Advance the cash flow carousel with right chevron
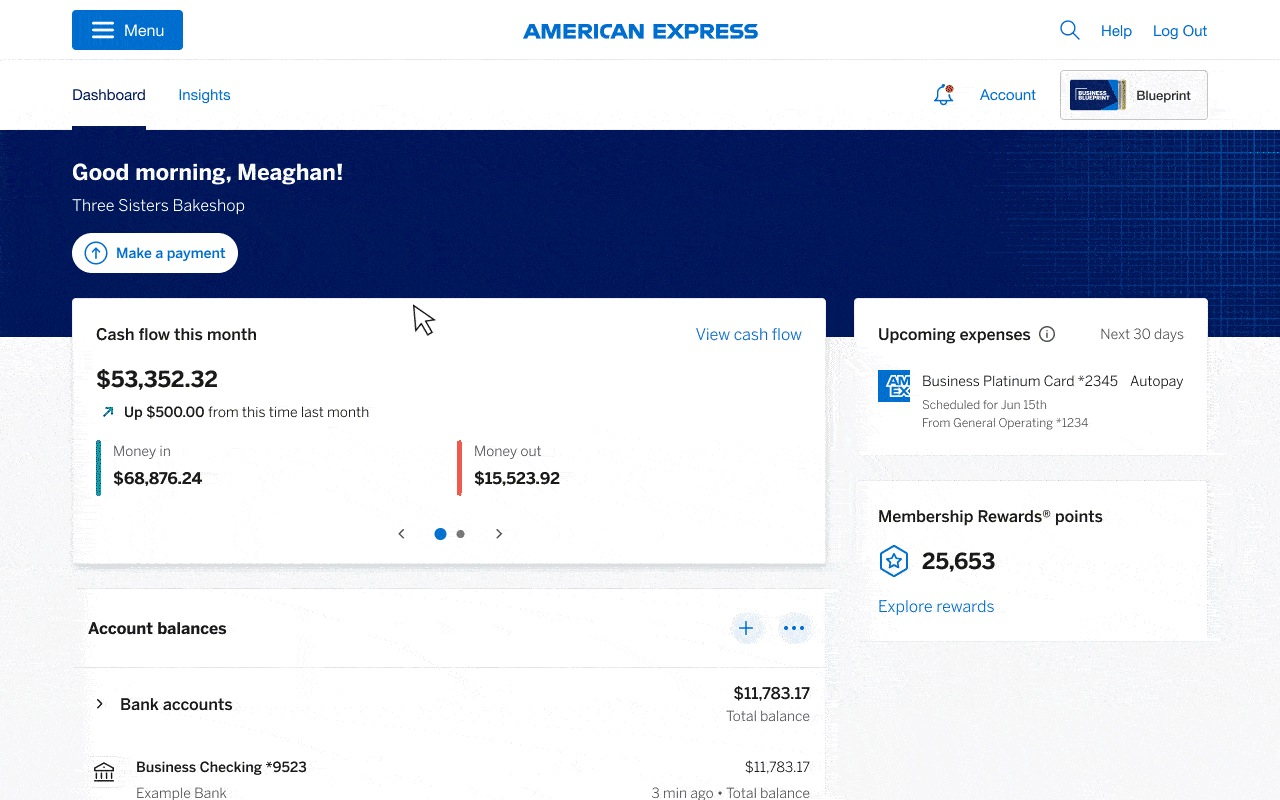This screenshot has height=800, width=1280. (499, 533)
